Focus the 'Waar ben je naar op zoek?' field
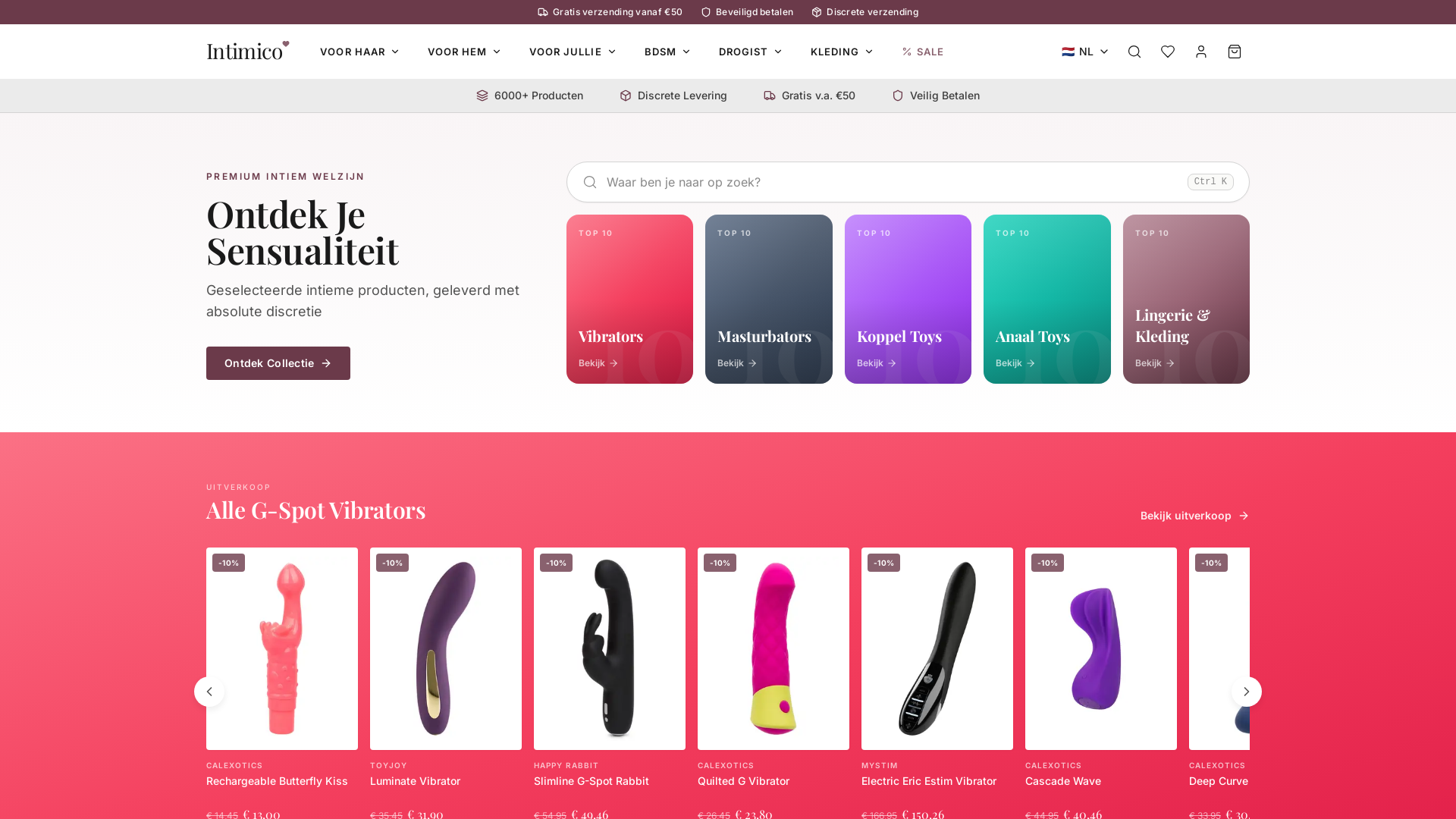 click(x=908, y=182)
